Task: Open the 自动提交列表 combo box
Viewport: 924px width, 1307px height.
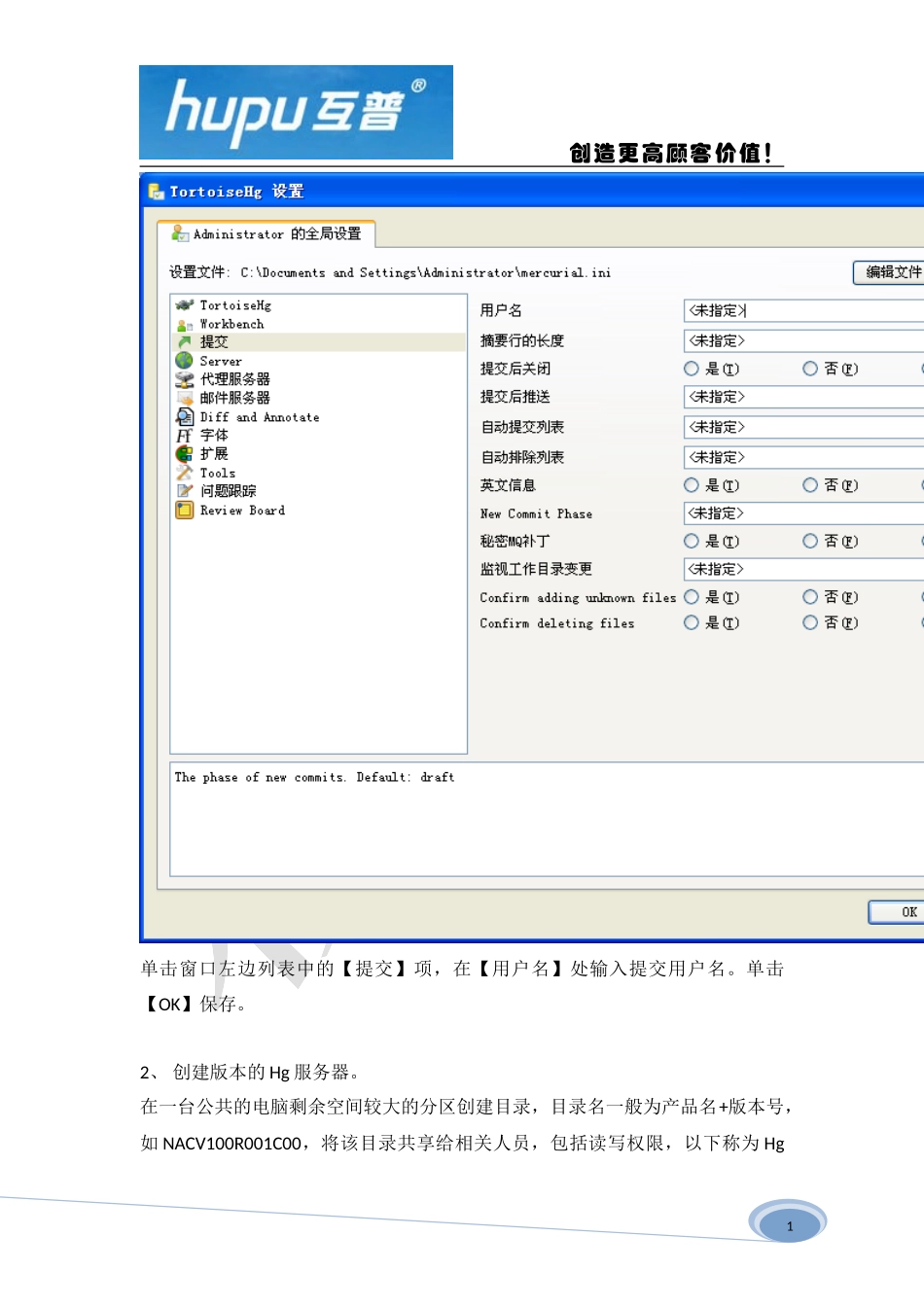Action: [x=803, y=427]
